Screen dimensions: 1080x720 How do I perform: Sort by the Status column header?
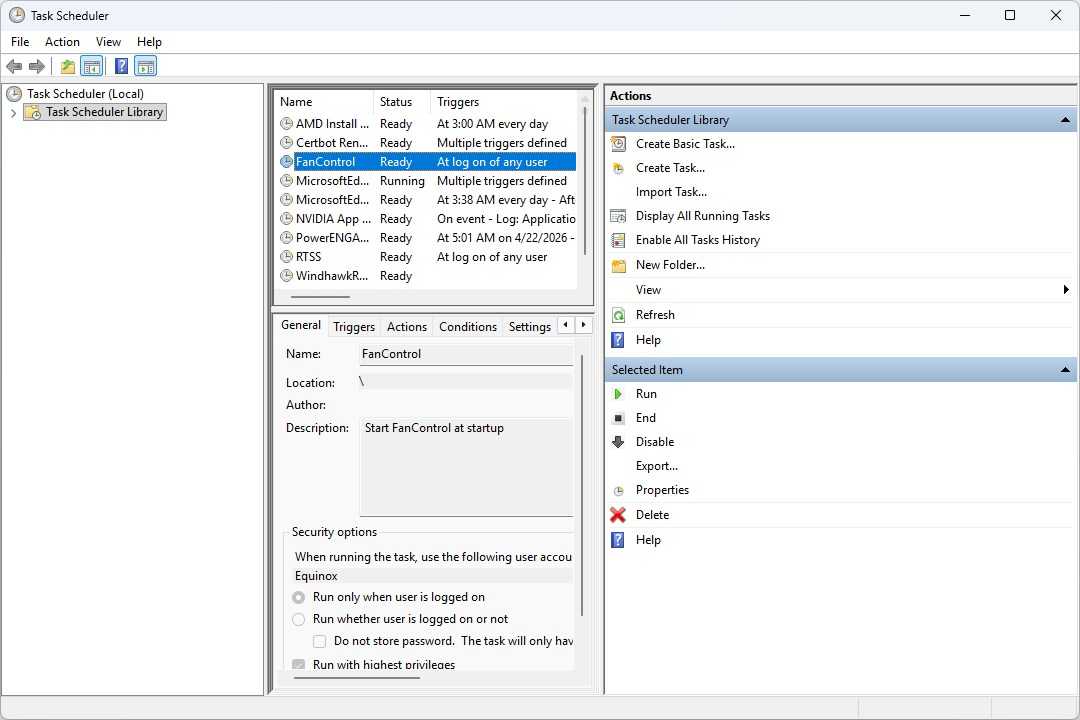click(402, 102)
